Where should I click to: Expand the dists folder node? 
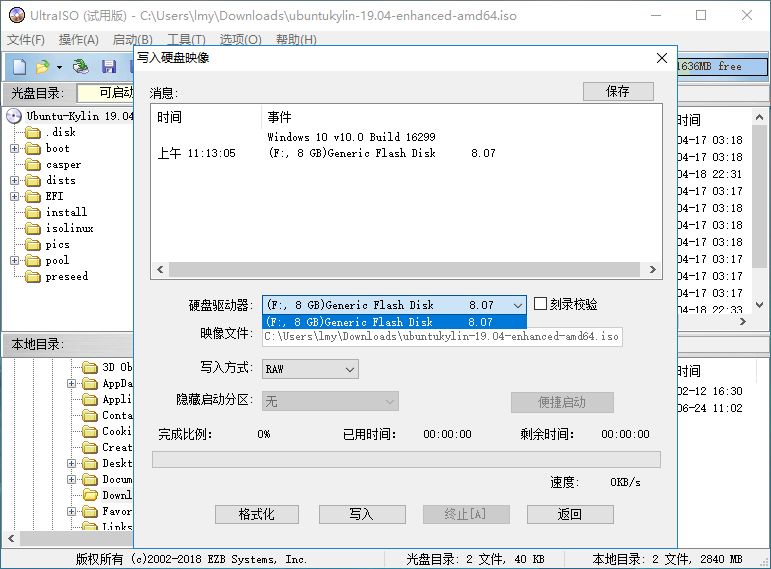click(x=15, y=180)
